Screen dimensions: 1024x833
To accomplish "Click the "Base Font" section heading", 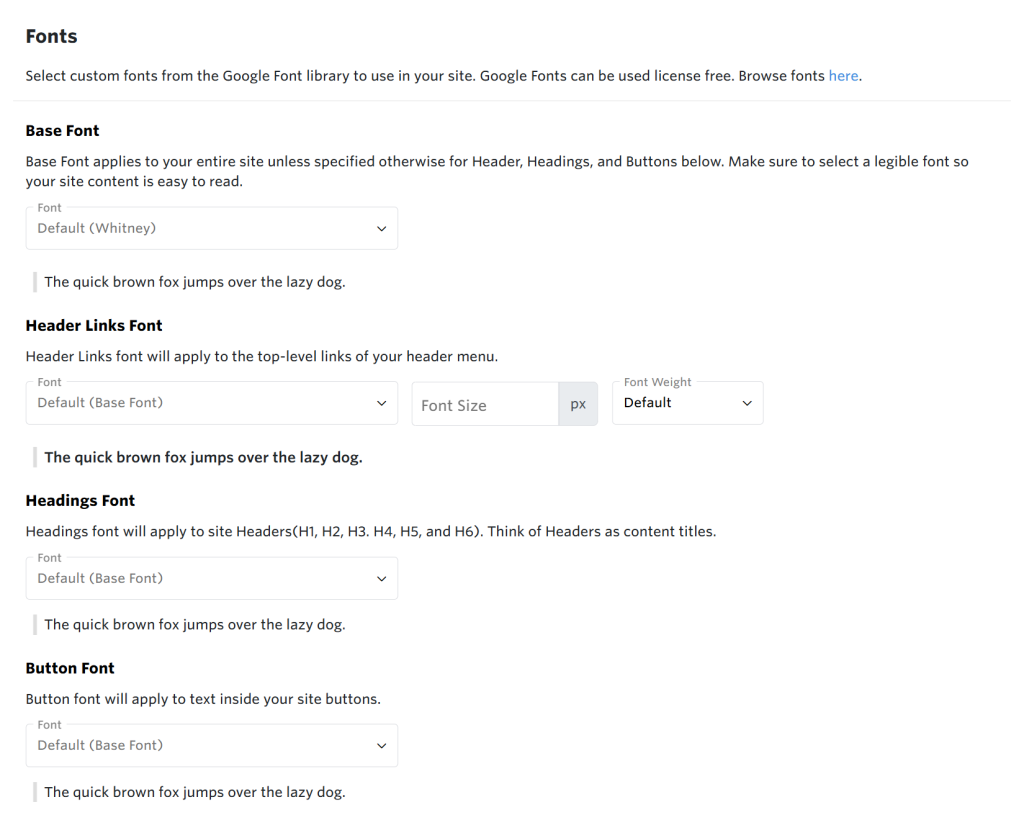I will [62, 131].
